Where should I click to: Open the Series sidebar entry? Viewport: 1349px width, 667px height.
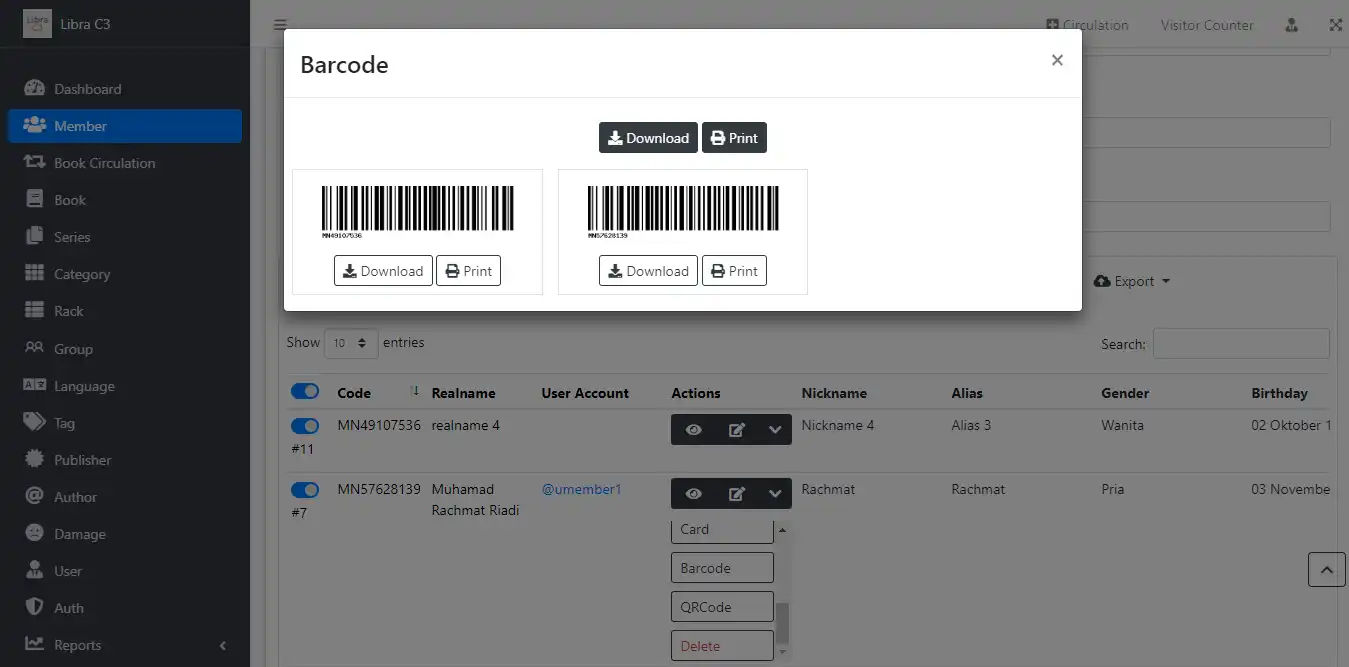click(x=125, y=237)
